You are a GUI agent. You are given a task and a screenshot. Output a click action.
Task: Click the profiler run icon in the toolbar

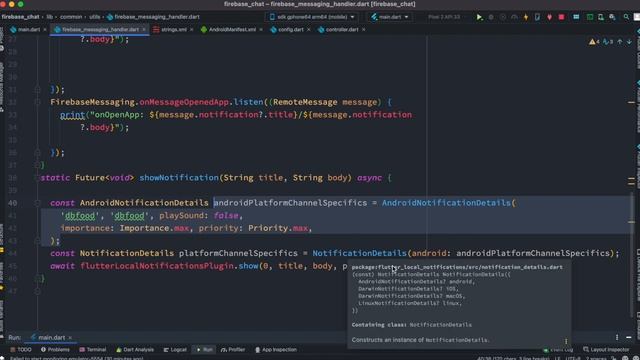pyautogui.click(x=514, y=17)
